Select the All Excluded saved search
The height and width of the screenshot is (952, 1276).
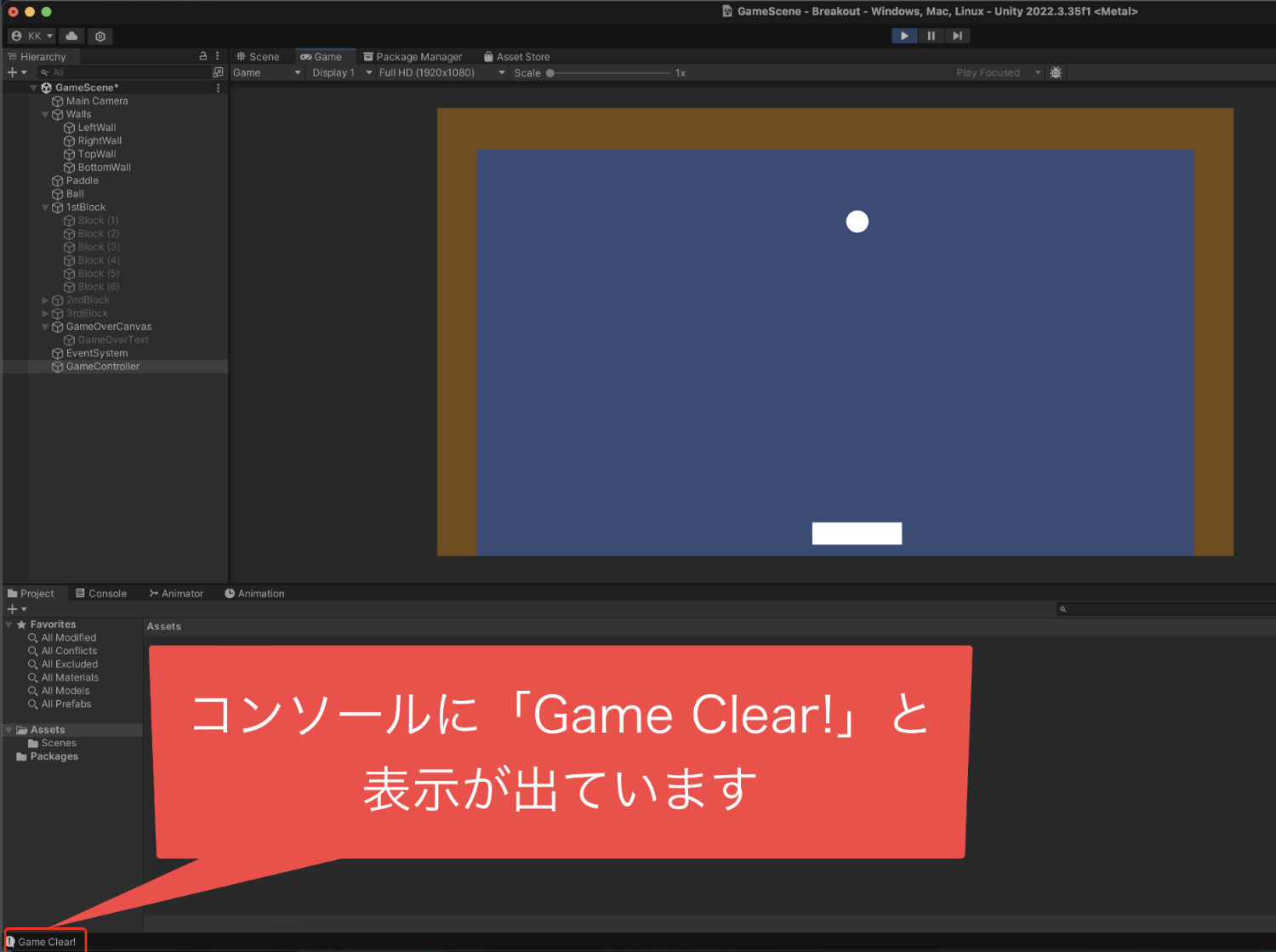tap(63, 664)
